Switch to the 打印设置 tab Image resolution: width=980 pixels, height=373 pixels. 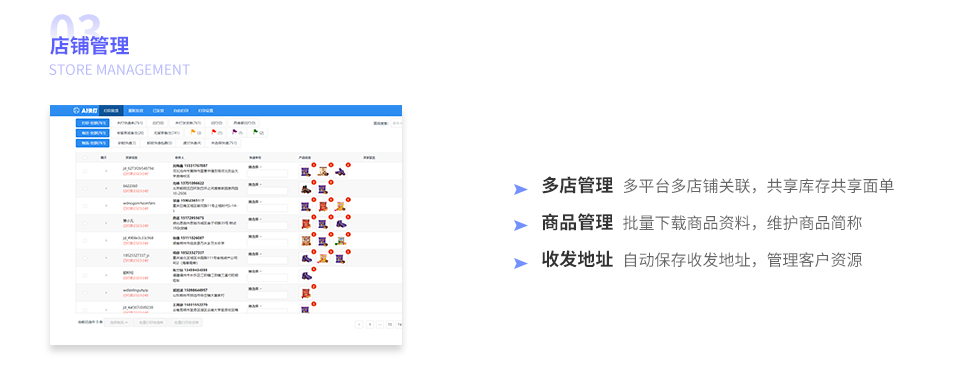pos(206,111)
